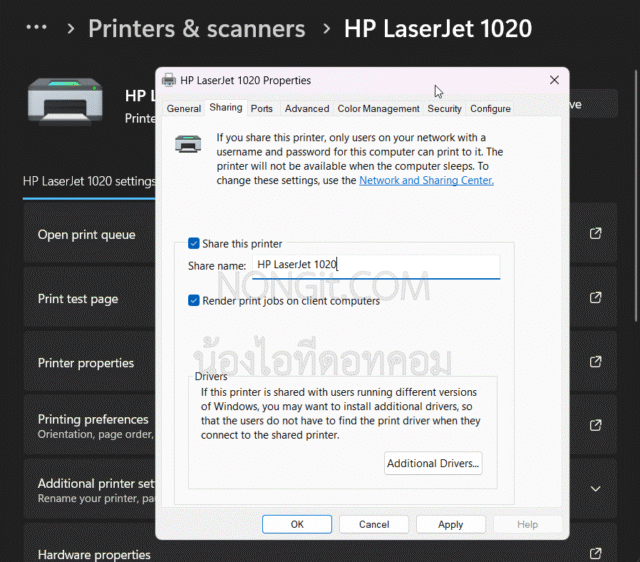Go back to Printers & scanners breadcrumb
The width and height of the screenshot is (640, 562).
coord(197,29)
